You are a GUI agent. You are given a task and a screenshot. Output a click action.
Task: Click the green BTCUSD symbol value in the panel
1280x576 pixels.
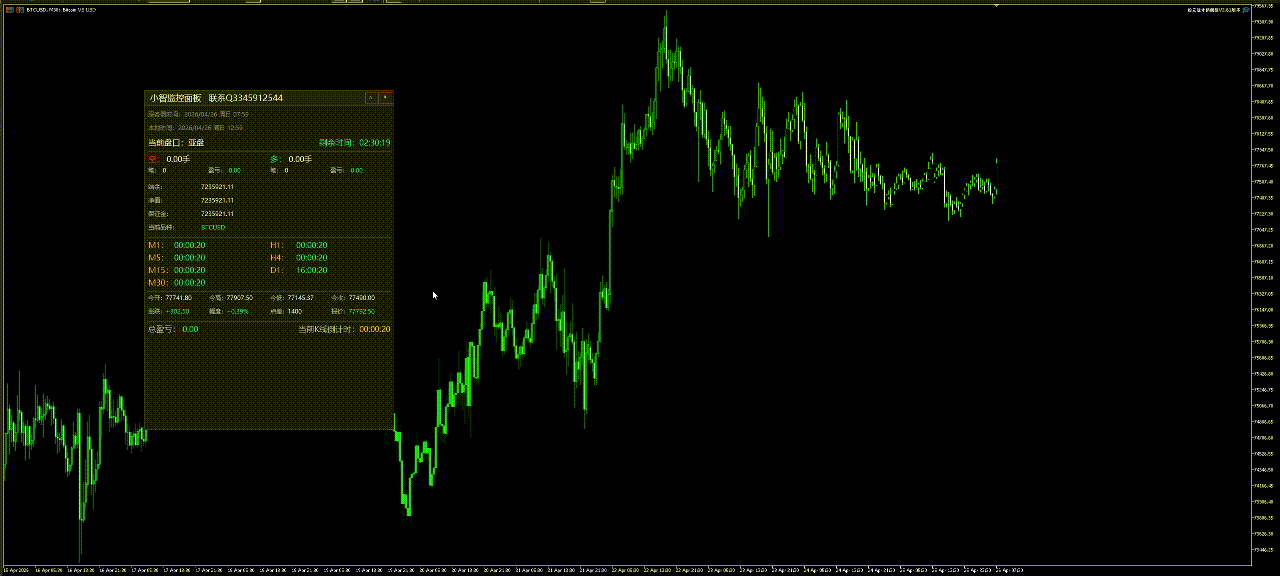(x=213, y=227)
